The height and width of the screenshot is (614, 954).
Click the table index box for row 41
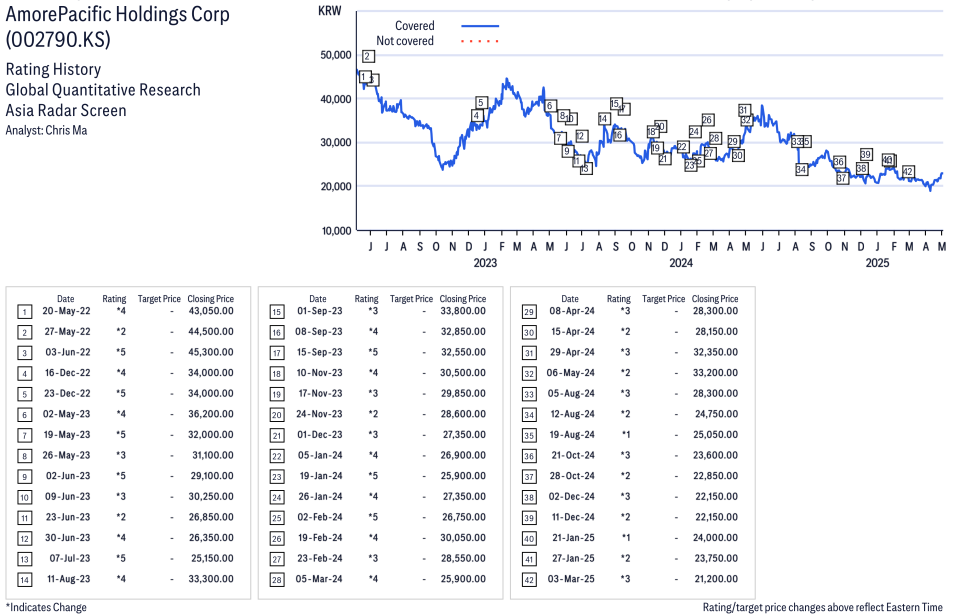[x=529, y=559]
